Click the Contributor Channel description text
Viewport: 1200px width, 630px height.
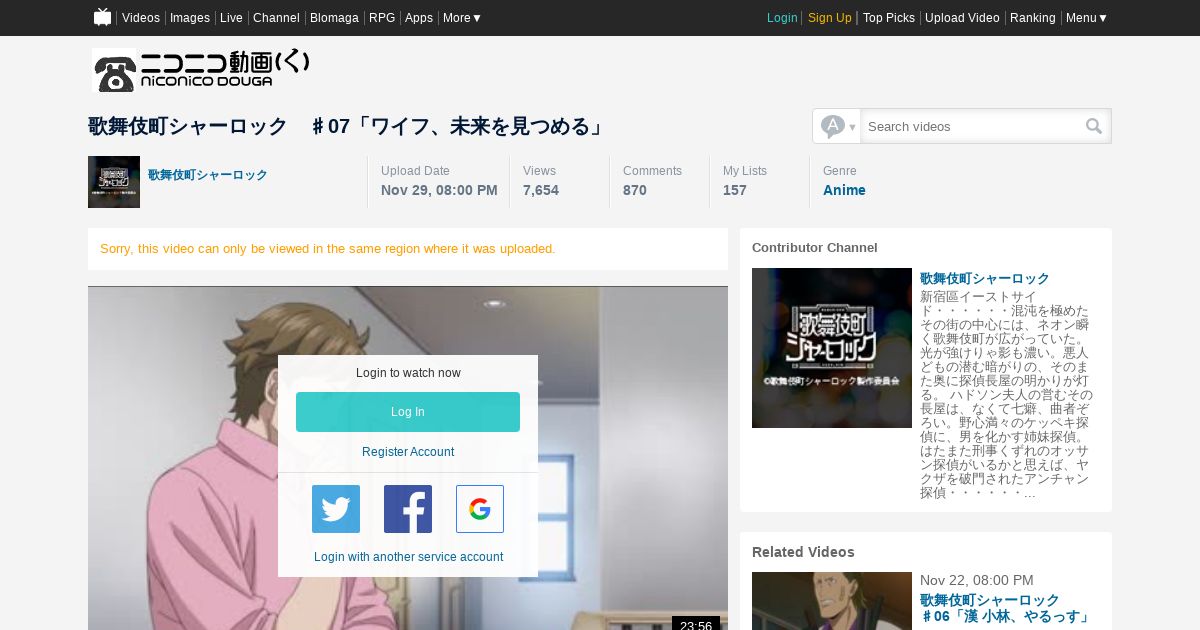click(1006, 395)
